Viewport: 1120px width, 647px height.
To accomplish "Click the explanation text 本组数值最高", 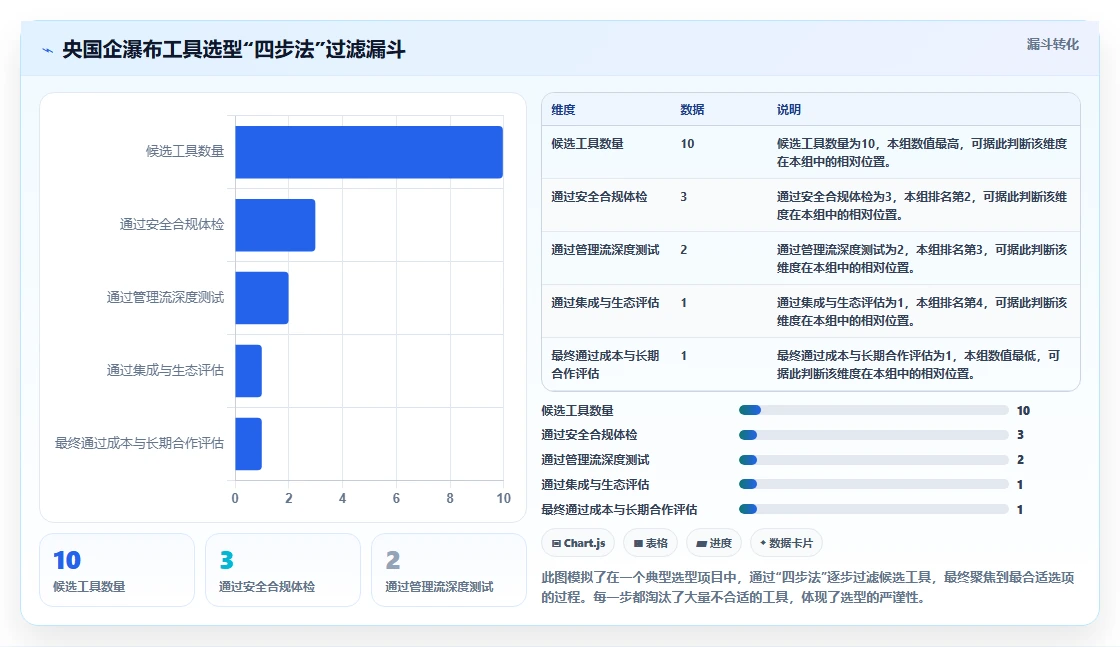I will click(923, 144).
